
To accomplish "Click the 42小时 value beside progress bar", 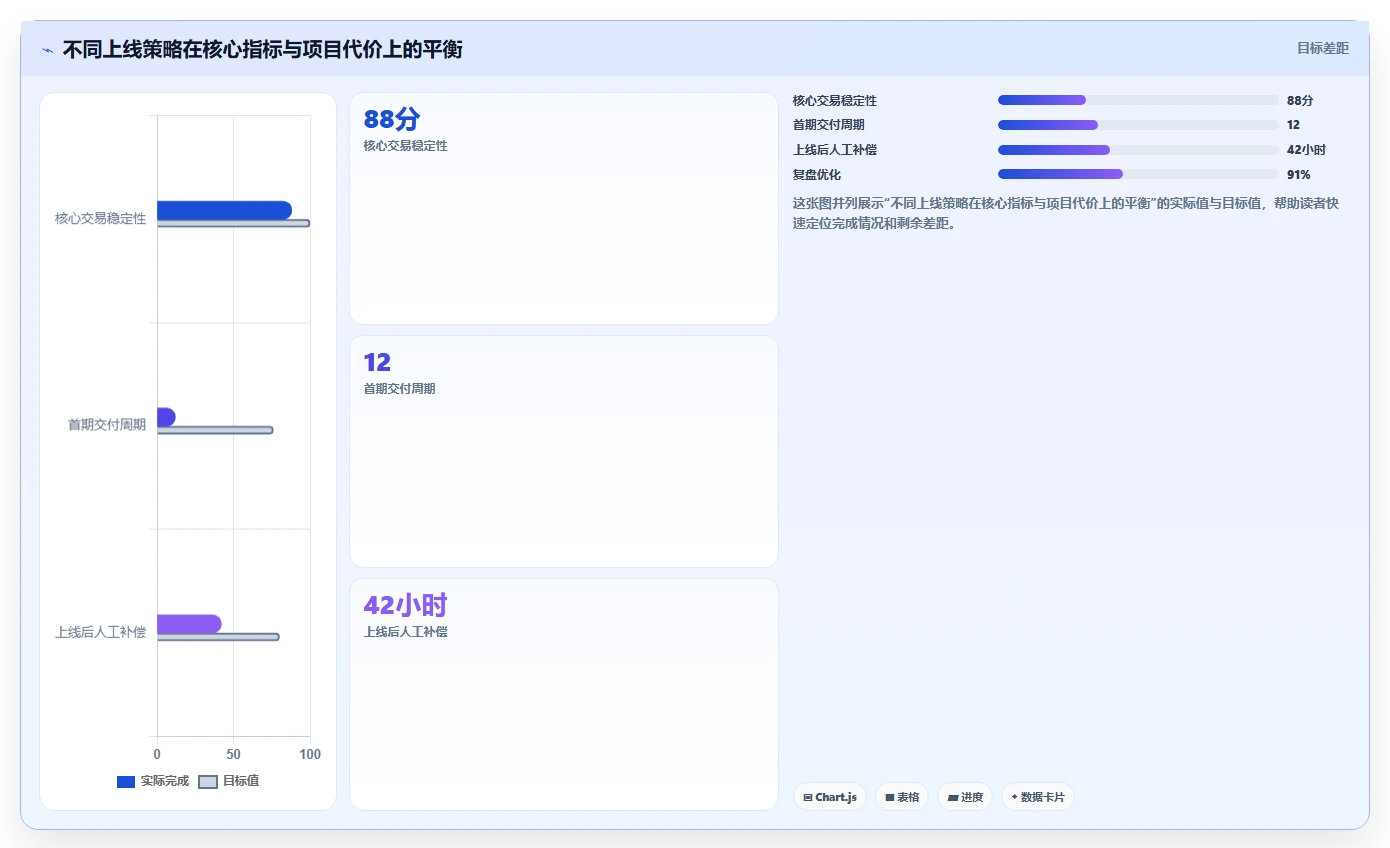I will tap(1306, 150).
